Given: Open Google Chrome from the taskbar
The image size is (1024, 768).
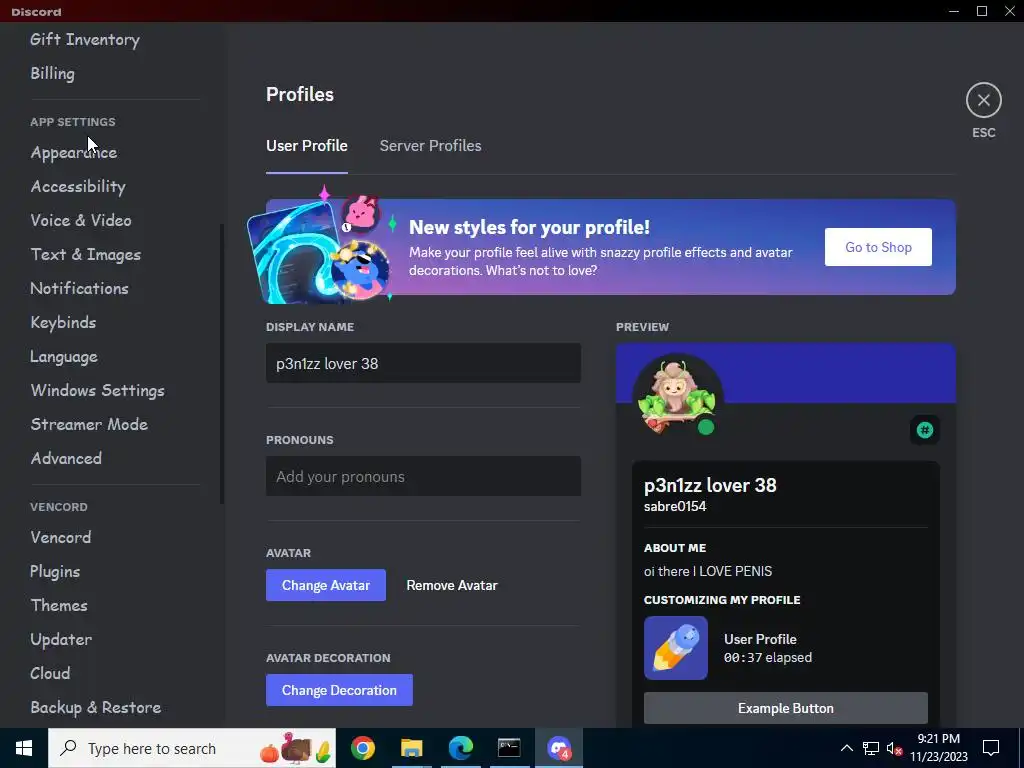Looking at the screenshot, I should click(362, 748).
